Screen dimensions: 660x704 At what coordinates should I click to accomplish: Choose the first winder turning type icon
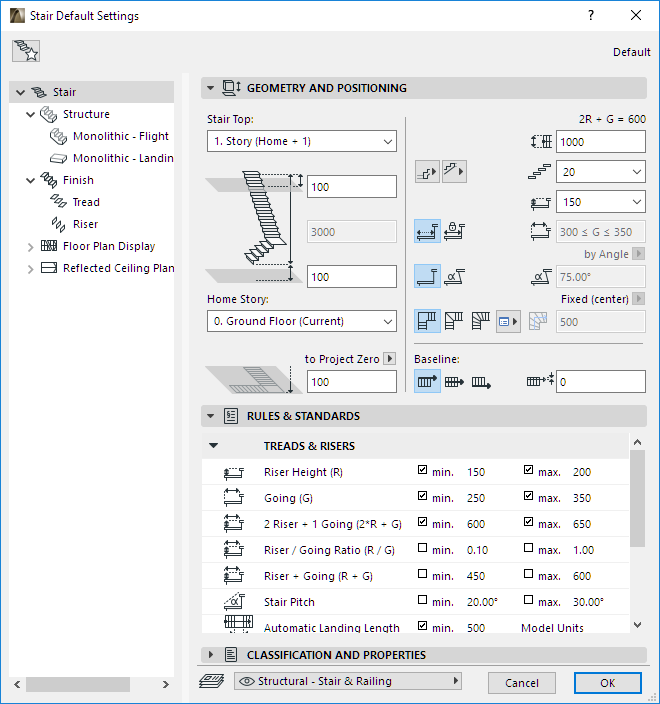tap(427, 321)
